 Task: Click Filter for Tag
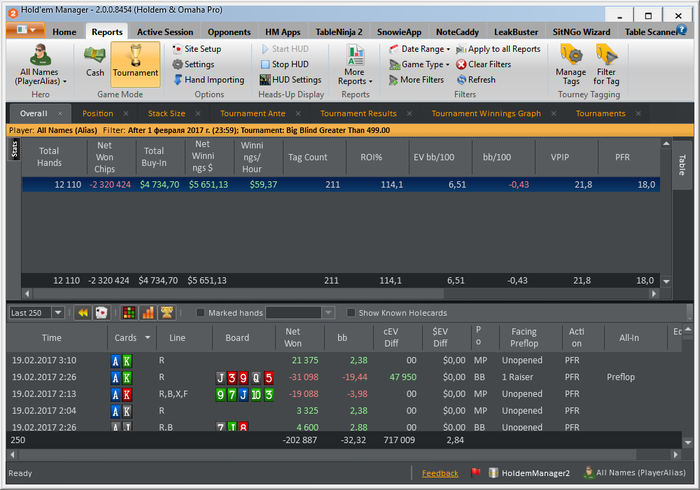[606, 65]
